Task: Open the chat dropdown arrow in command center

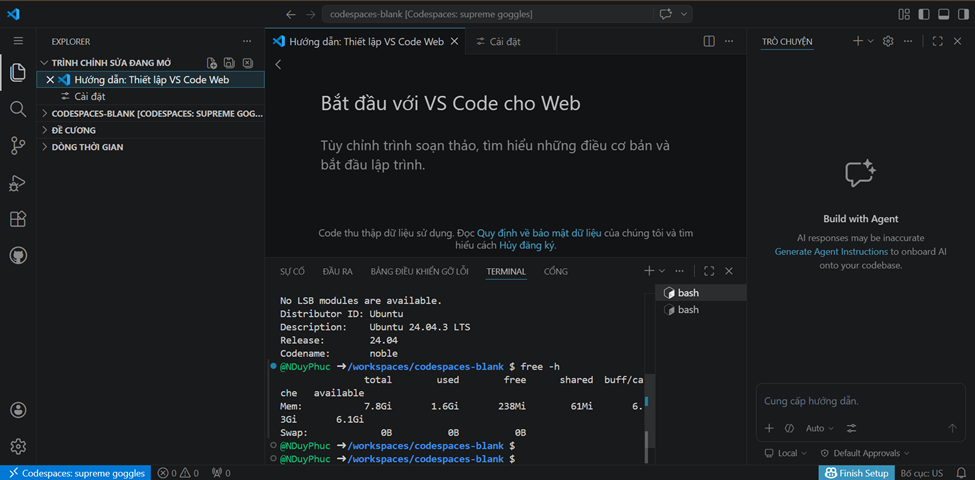Action: [684, 14]
